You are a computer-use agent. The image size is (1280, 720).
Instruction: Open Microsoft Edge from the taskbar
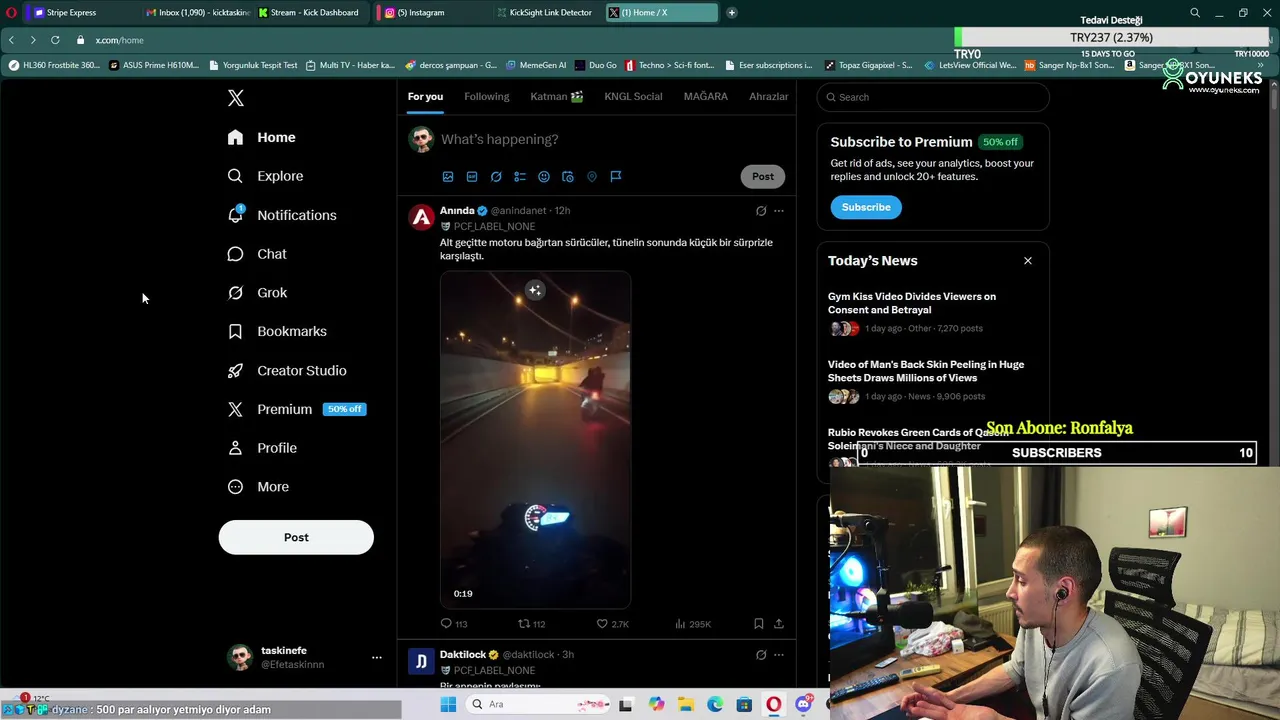(x=715, y=705)
